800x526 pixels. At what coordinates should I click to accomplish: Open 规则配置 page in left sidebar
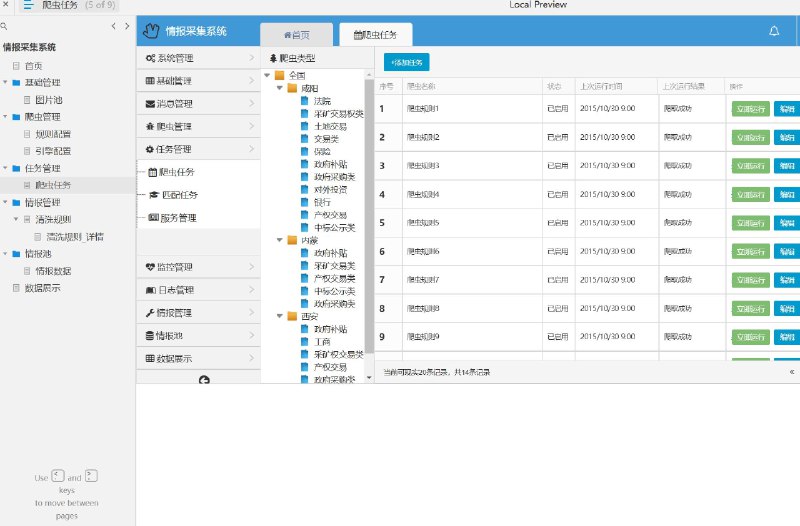[x=53, y=134]
